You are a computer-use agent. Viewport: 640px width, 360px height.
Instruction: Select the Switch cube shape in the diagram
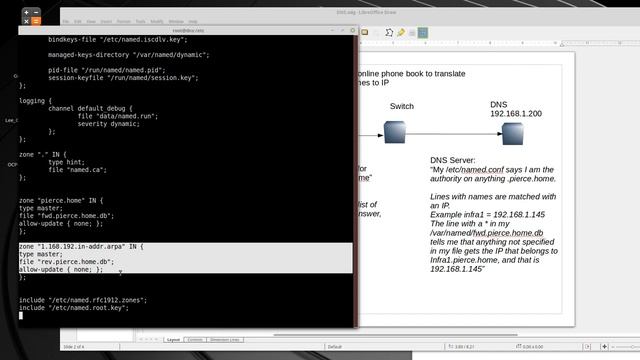(395, 132)
